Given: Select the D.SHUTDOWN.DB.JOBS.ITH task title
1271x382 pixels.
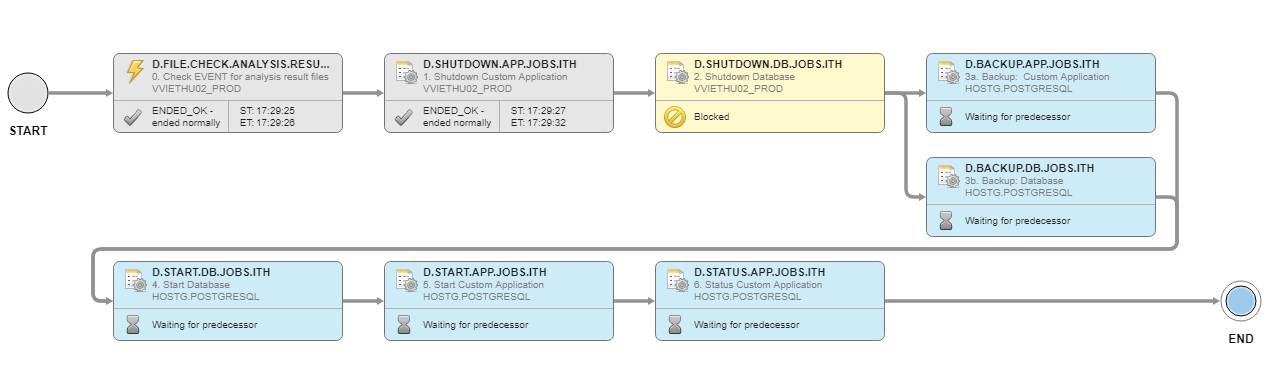Looking at the screenshot, I should [768, 64].
